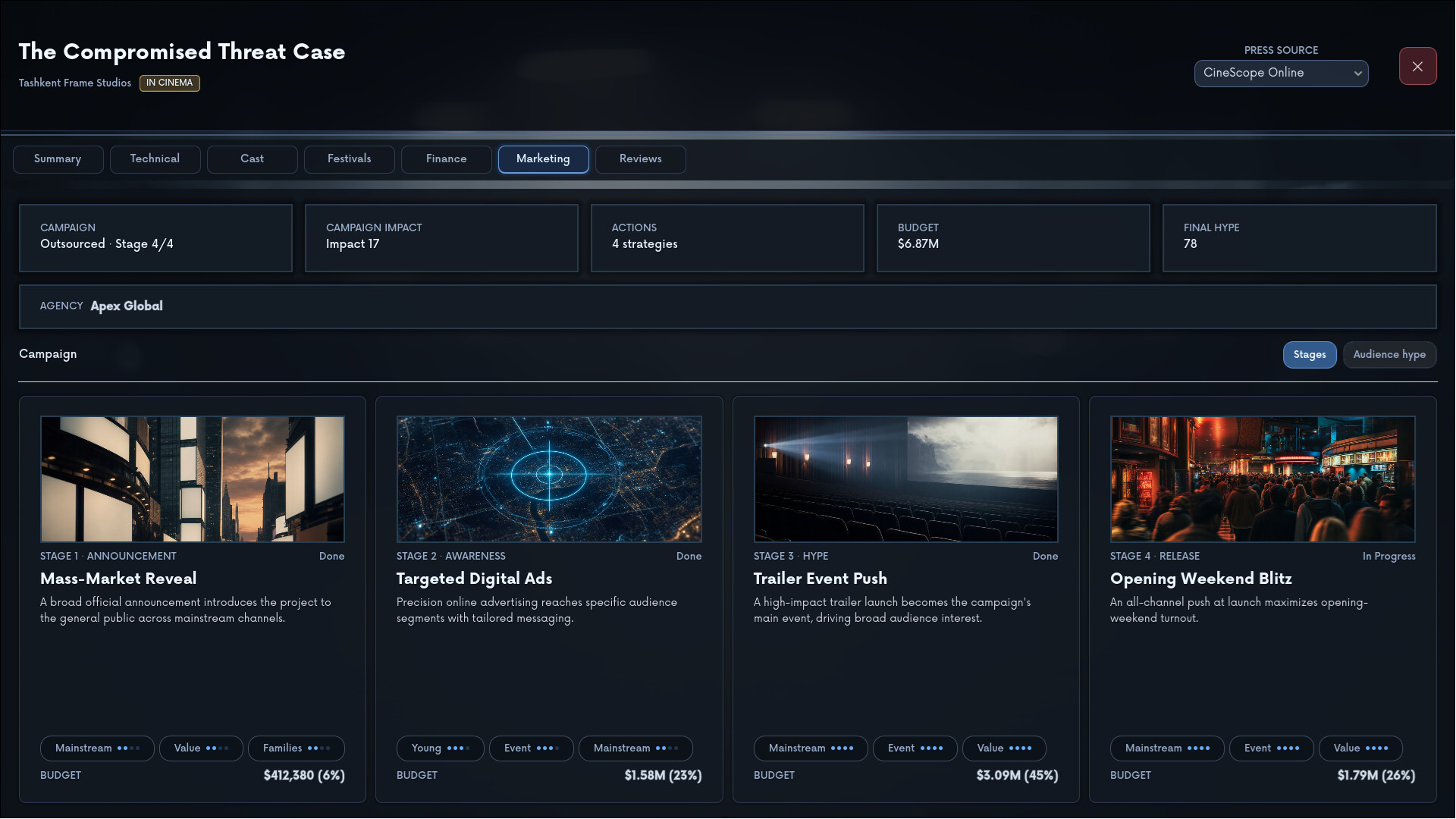Image resolution: width=1456 pixels, height=819 pixels.
Task: Click the Tashkent Frame Studios name
Action: pyautogui.click(x=75, y=83)
